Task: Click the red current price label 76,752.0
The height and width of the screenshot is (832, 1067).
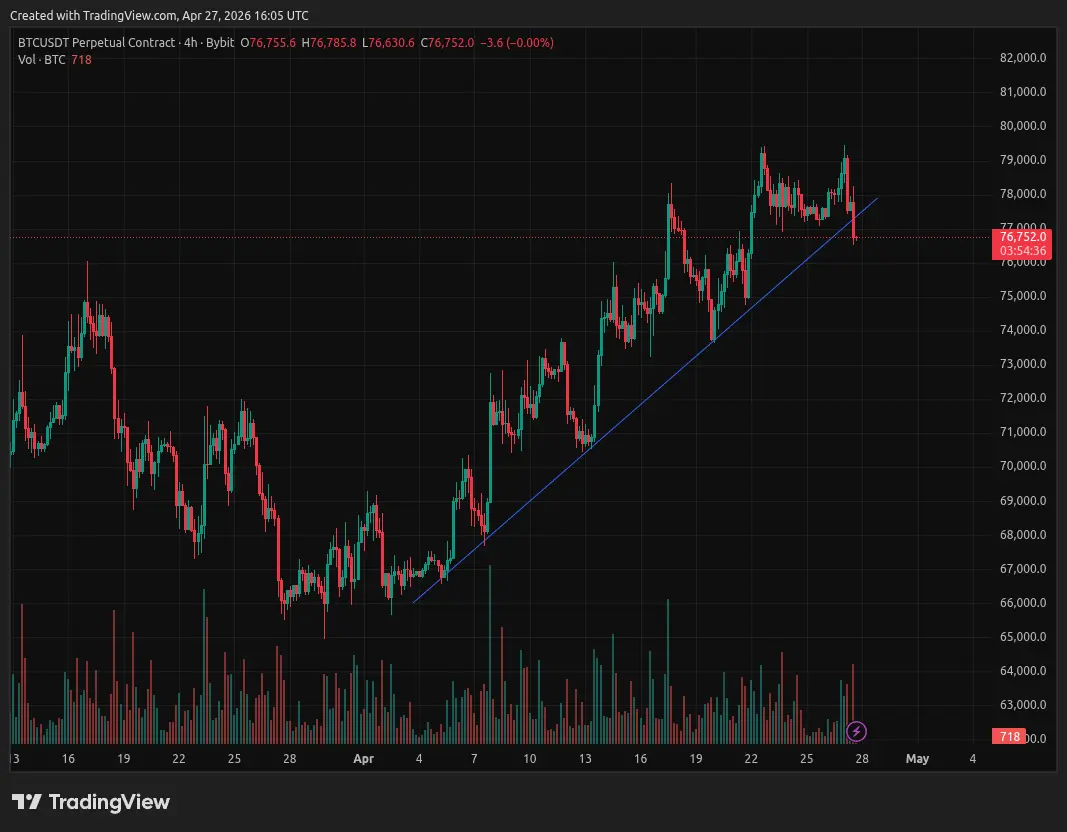Action: (1022, 237)
